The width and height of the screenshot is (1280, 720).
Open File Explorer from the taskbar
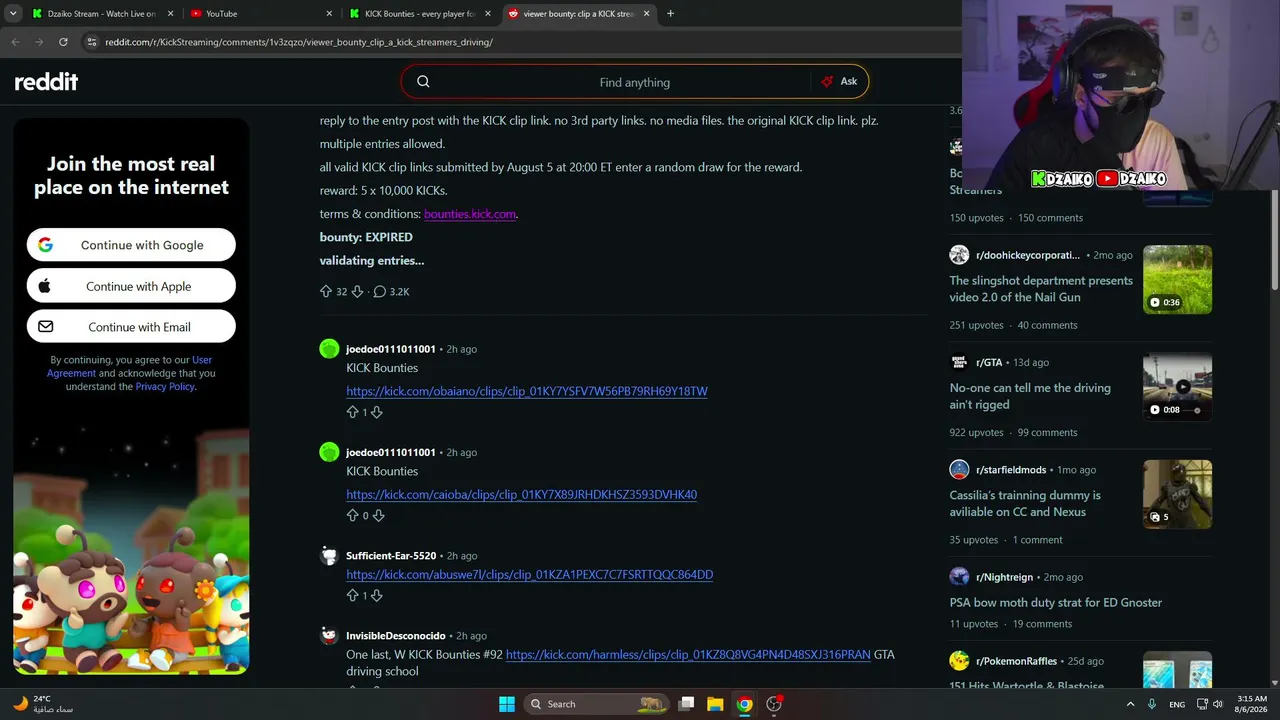click(715, 704)
